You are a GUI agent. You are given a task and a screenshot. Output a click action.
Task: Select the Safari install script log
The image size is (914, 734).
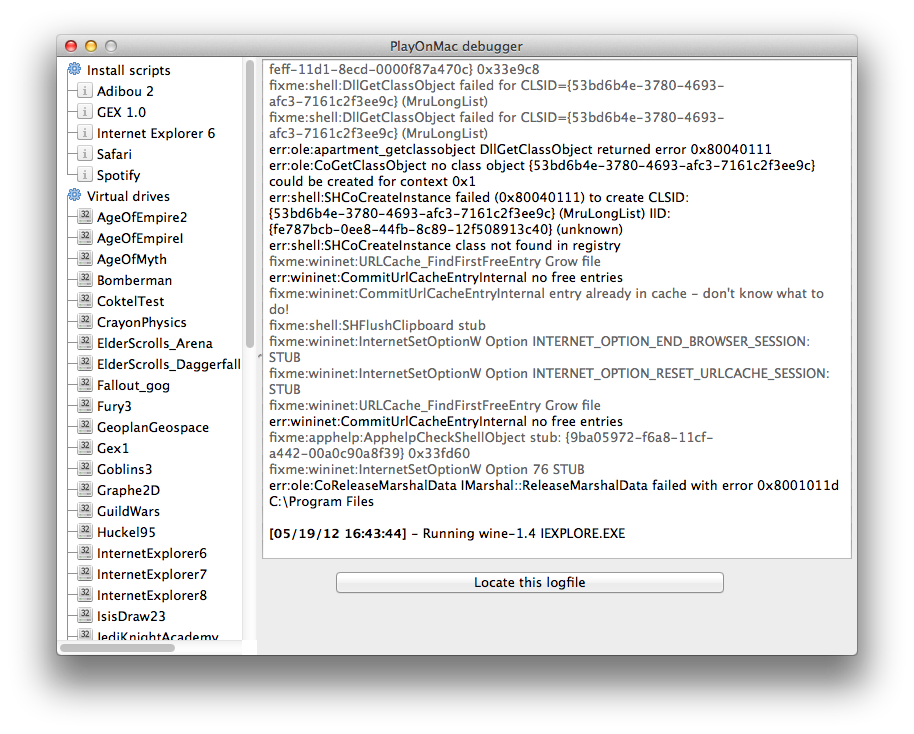tap(114, 154)
